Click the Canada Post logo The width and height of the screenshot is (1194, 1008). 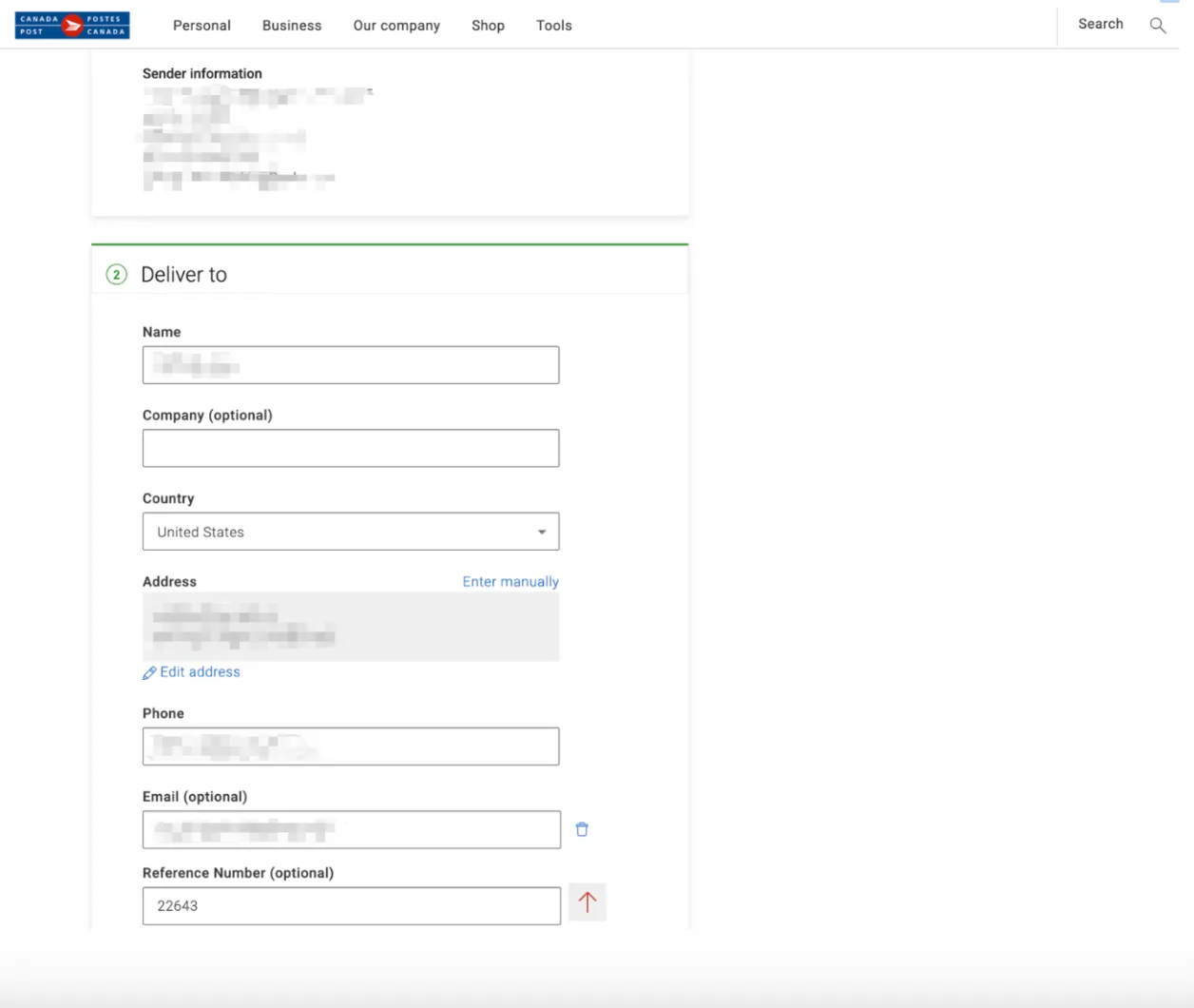[x=71, y=25]
